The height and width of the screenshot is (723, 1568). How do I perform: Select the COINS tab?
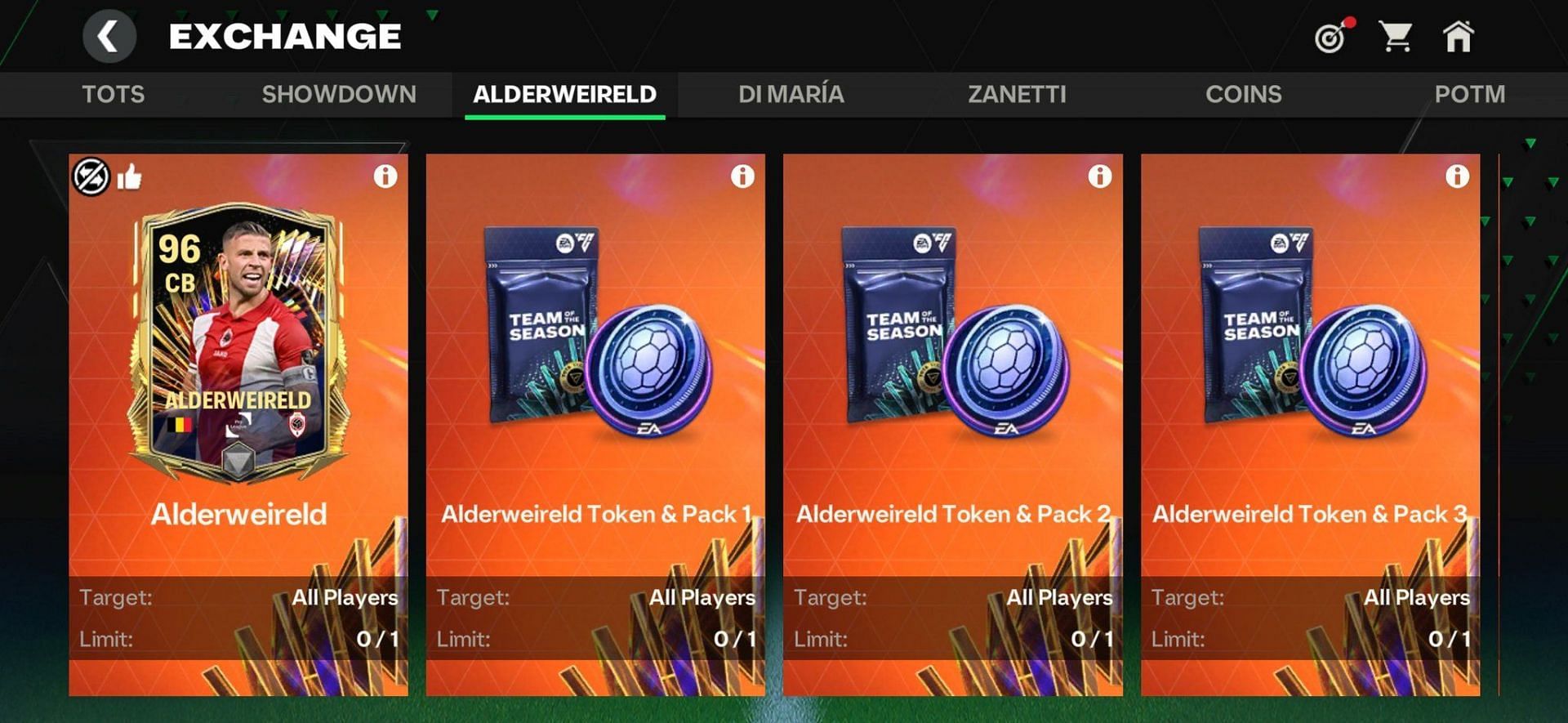[x=1243, y=95]
